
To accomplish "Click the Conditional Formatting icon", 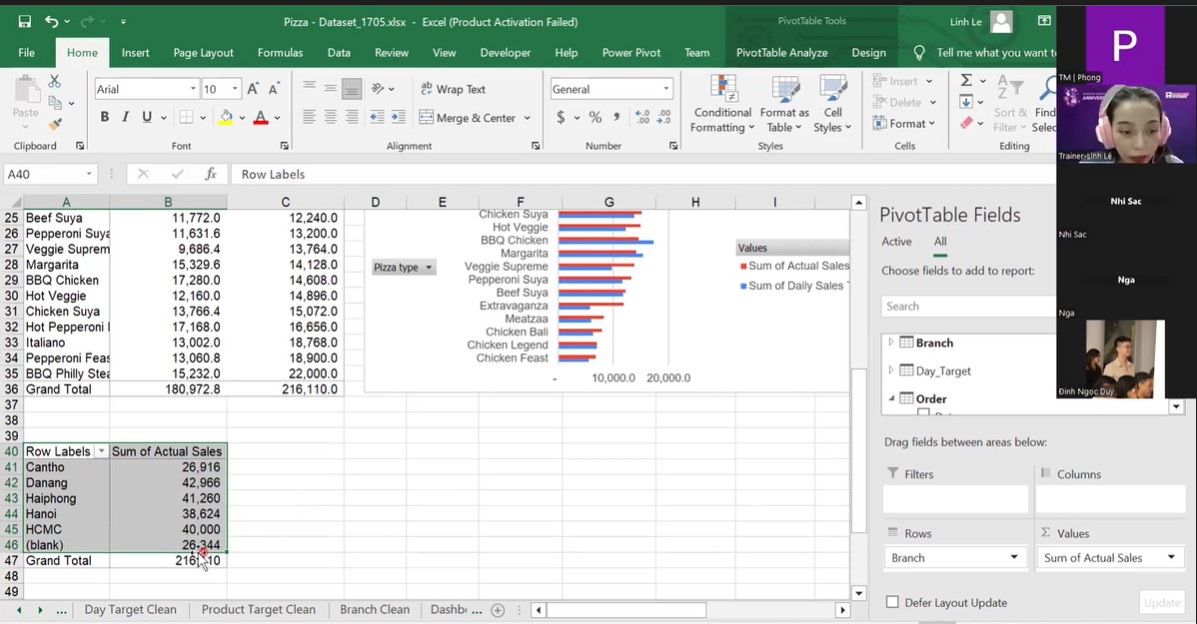I will point(722,89).
